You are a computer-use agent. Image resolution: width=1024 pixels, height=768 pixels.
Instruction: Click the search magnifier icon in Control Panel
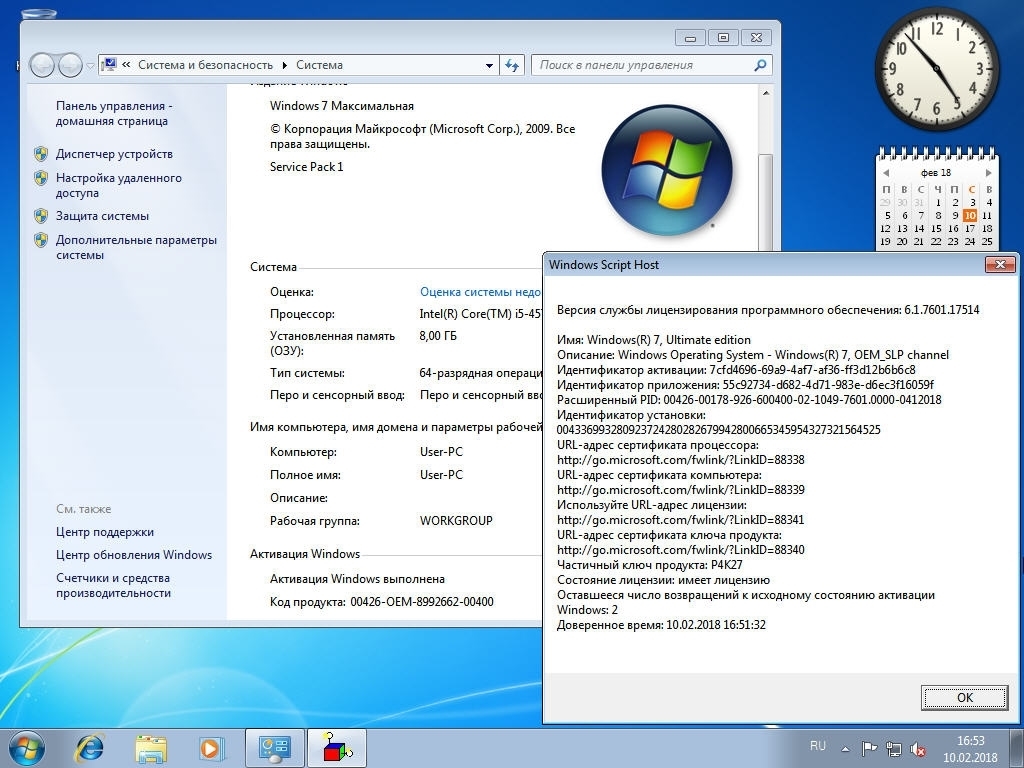tap(761, 65)
